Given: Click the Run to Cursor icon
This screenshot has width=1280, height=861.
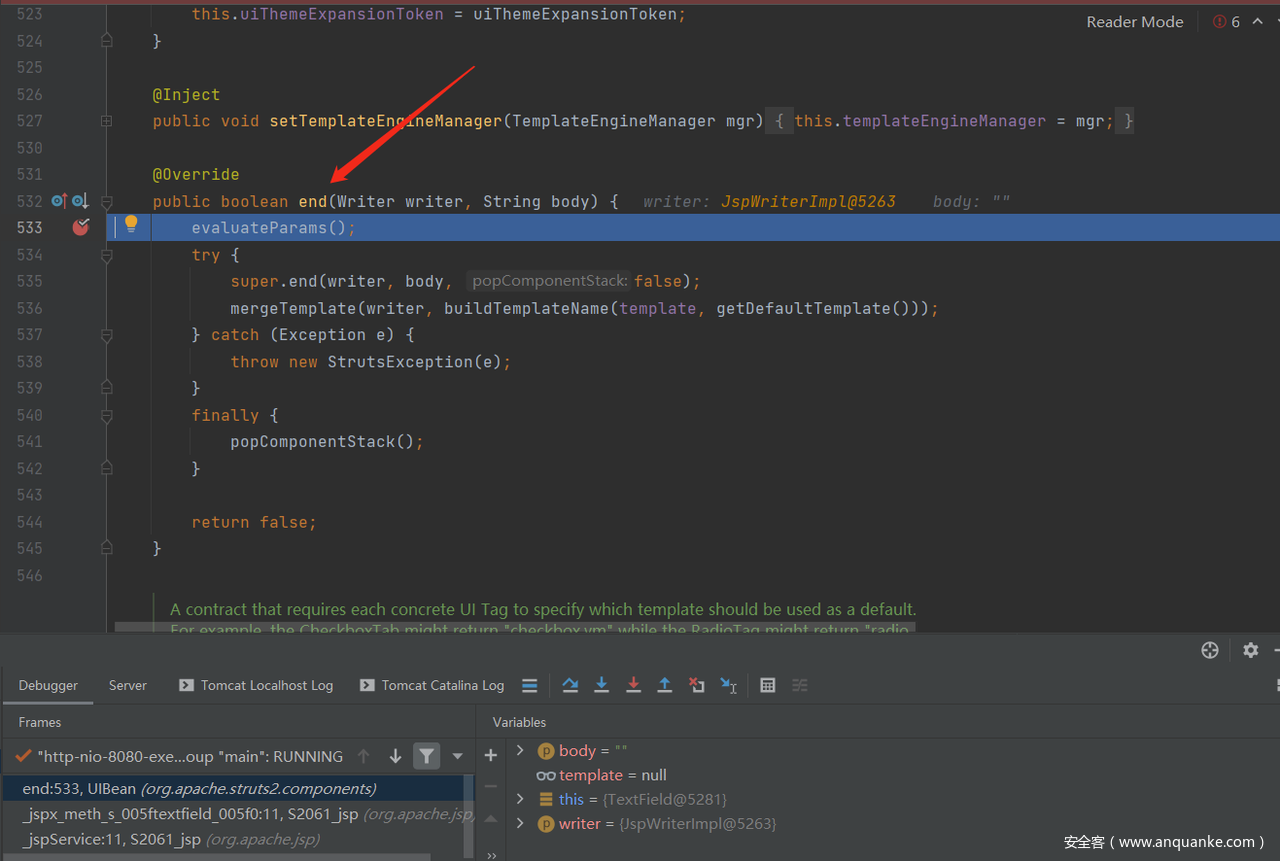Looking at the screenshot, I should (x=729, y=685).
